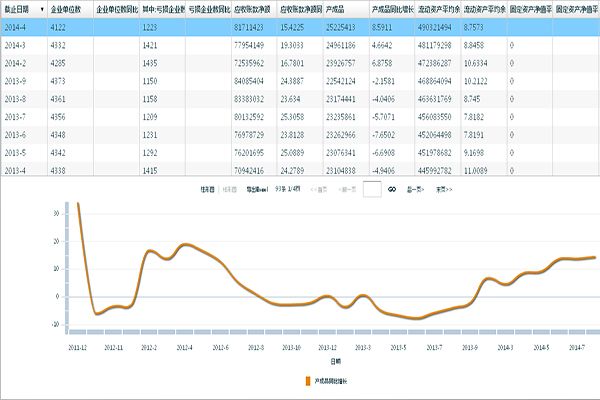Focus the page number input box
Image resolution: width=600 pixels, height=400 pixels.
(x=372, y=189)
